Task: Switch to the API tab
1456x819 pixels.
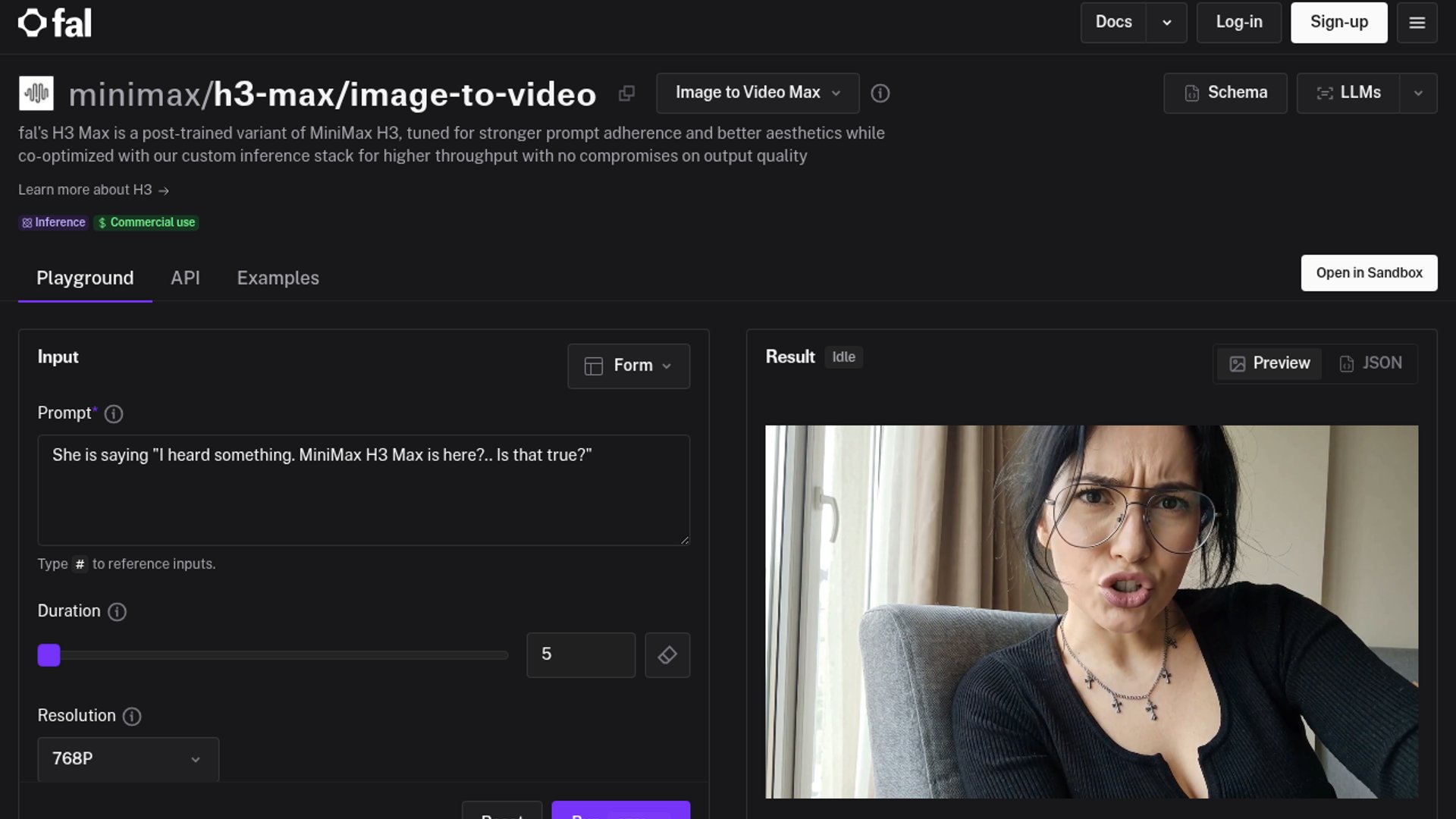Action: [185, 278]
